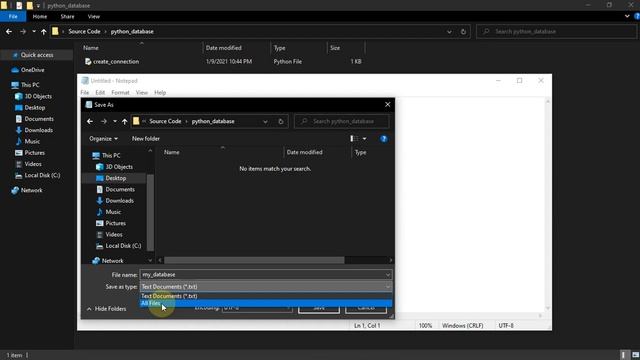640x360 pixels.
Task: Open Notepad View menu
Action: coord(142,93)
